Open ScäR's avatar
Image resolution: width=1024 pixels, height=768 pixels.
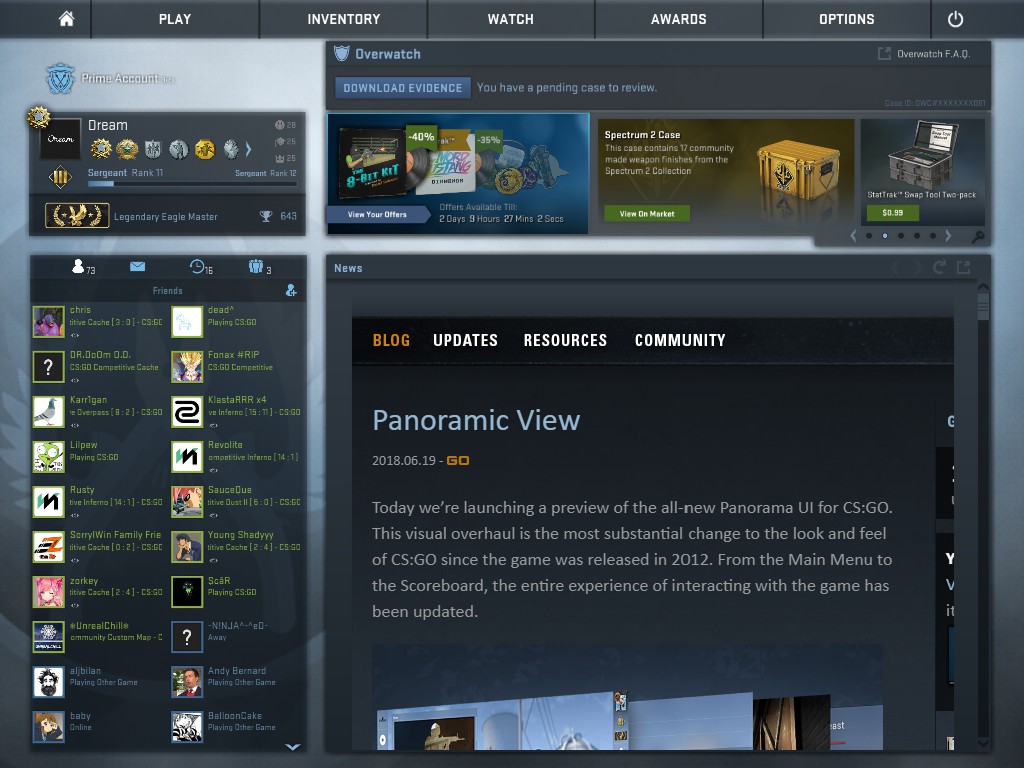point(187,592)
